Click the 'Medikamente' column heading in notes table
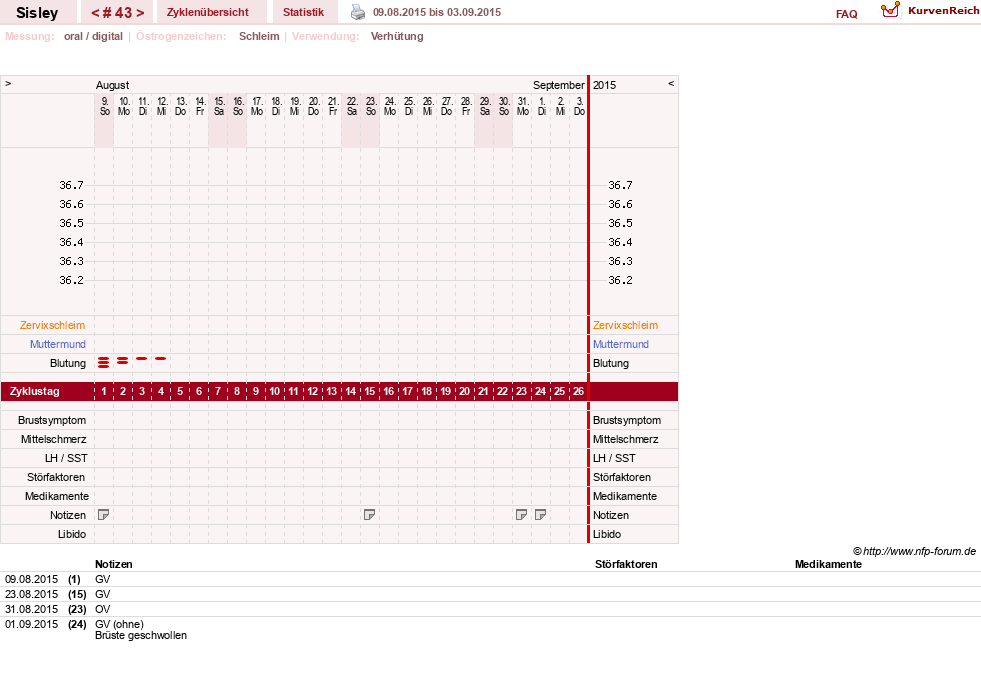 [828, 564]
